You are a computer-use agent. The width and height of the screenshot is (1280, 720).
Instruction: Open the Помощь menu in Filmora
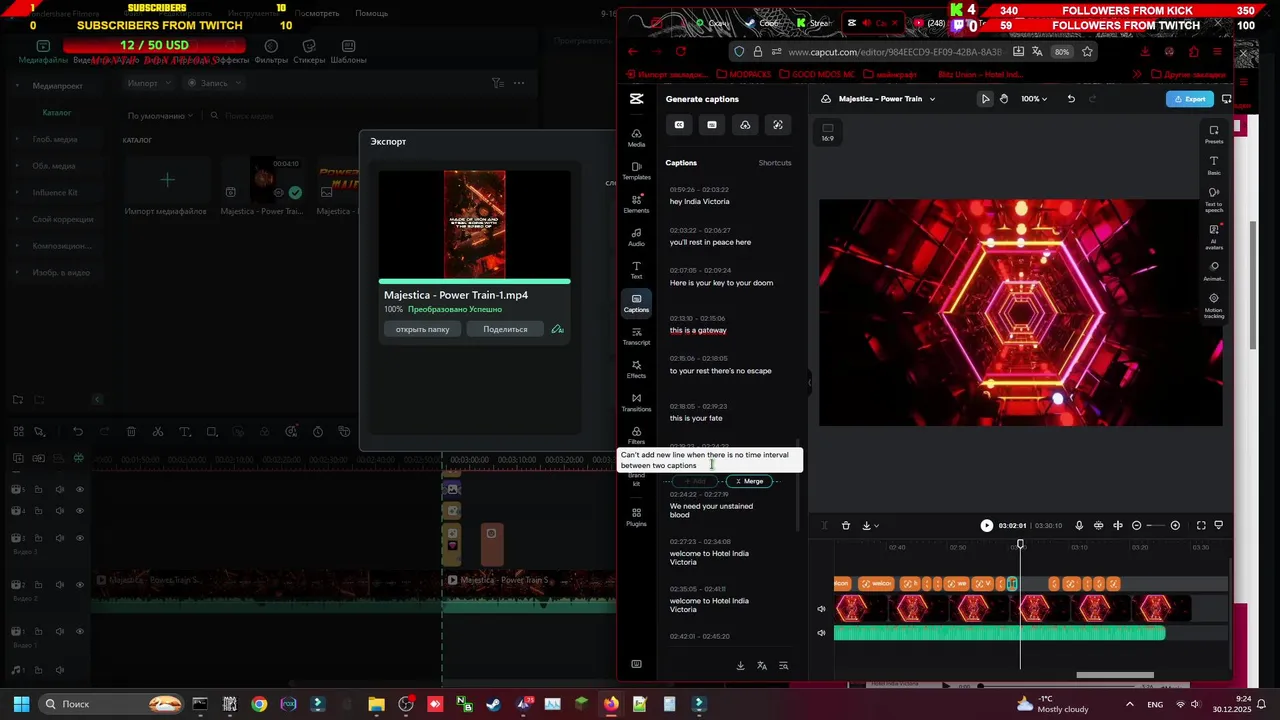[371, 14]
